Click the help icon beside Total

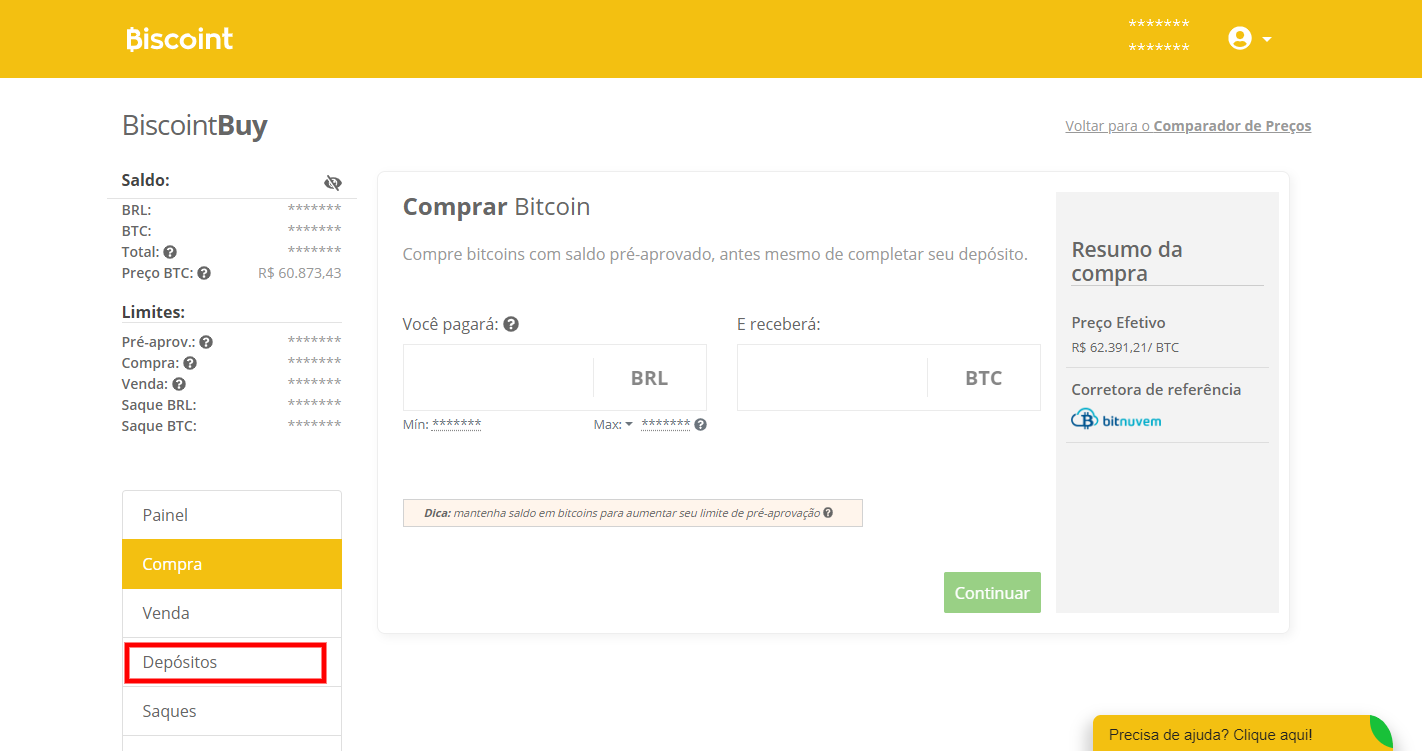(x=170, y=252)
